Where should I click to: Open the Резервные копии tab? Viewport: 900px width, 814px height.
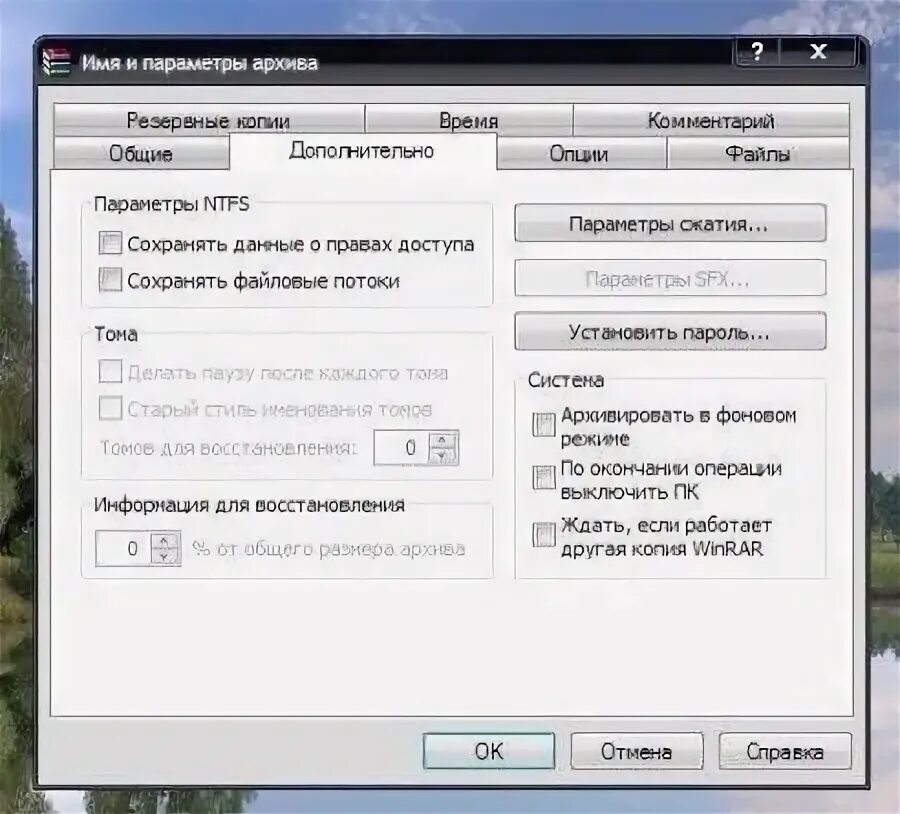(x=208, y=121)
